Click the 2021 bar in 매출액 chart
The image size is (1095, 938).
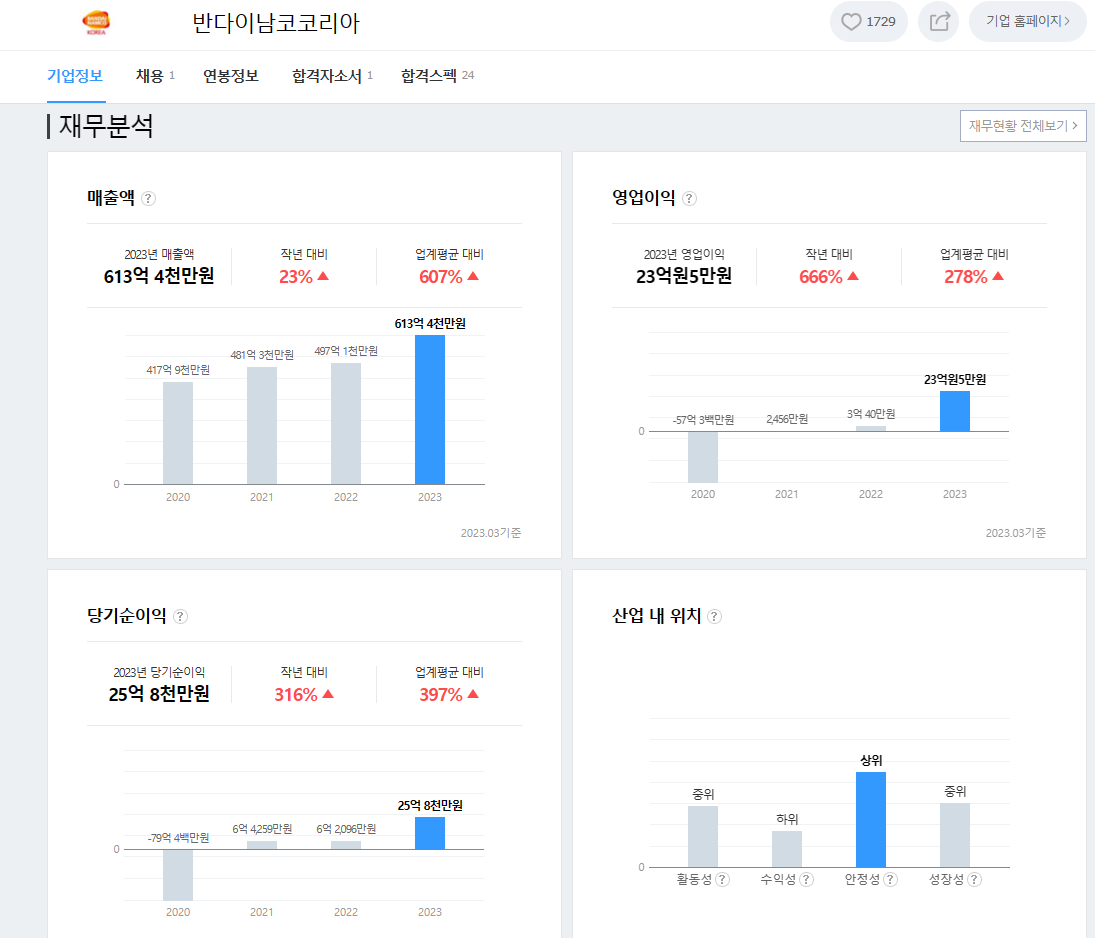pyautogui.click(x=262, y=425)
